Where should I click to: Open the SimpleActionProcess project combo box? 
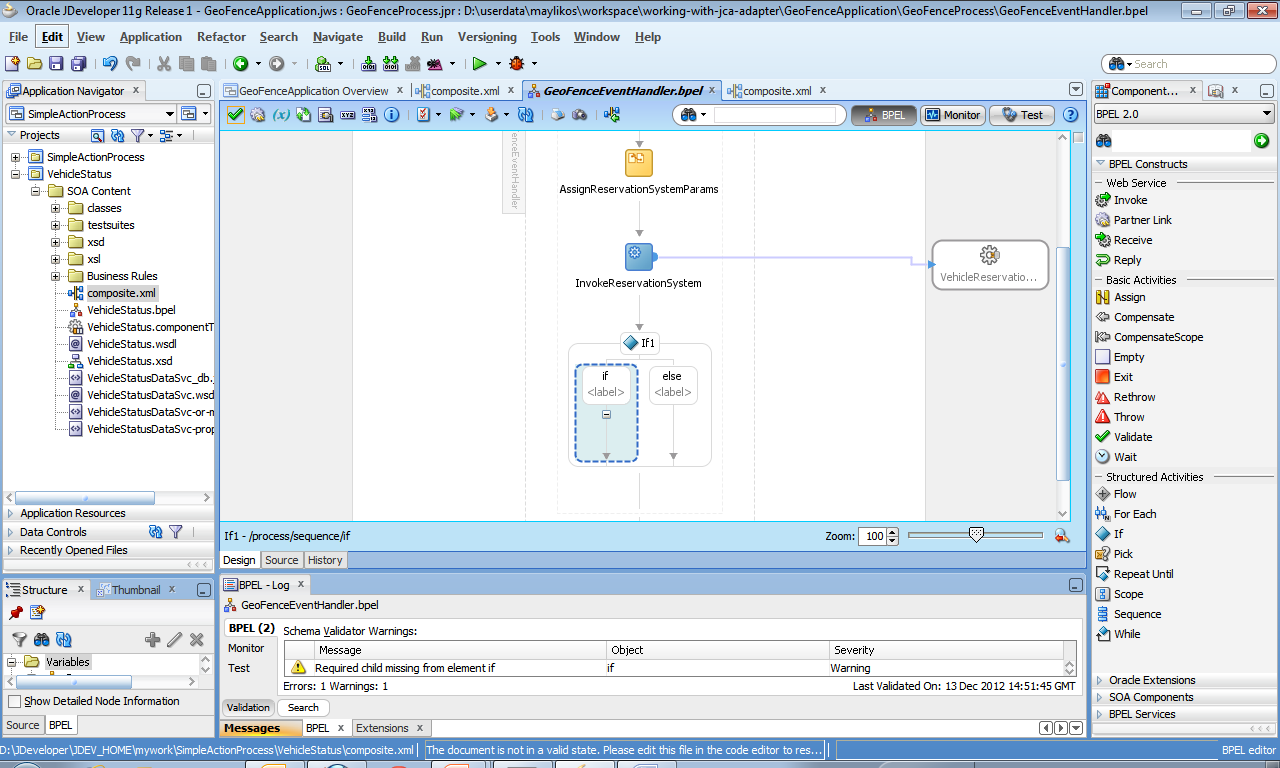tap(91, 114)
